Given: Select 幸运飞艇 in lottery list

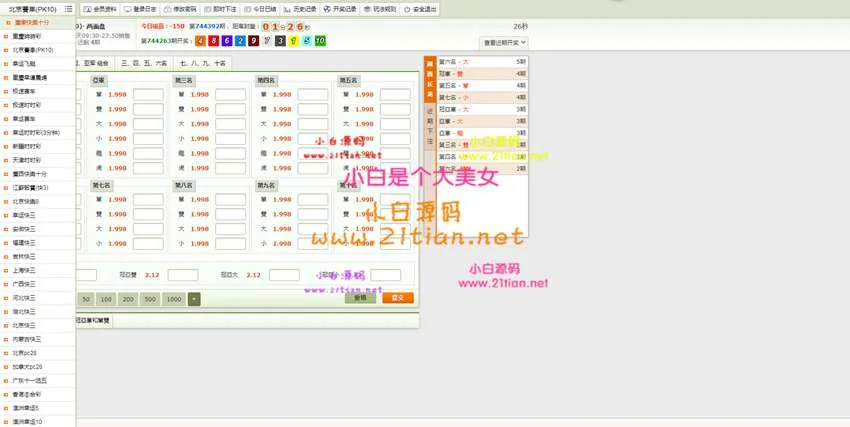Looking at the screenshot, I should pyautogui.click(x=25, y=62).
